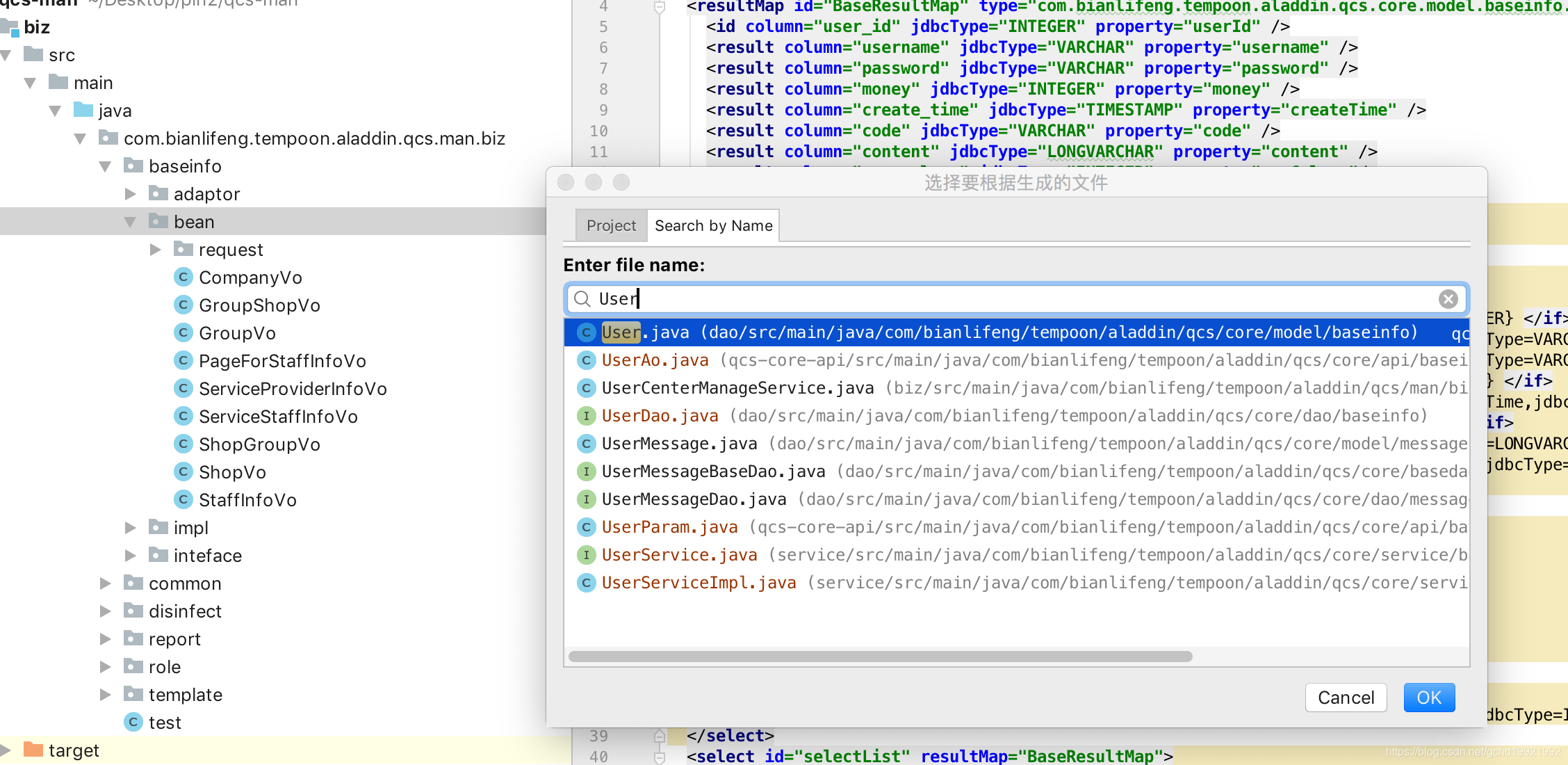Click the test class icon
Screen dimensions: 1568x765
(133, 722)
